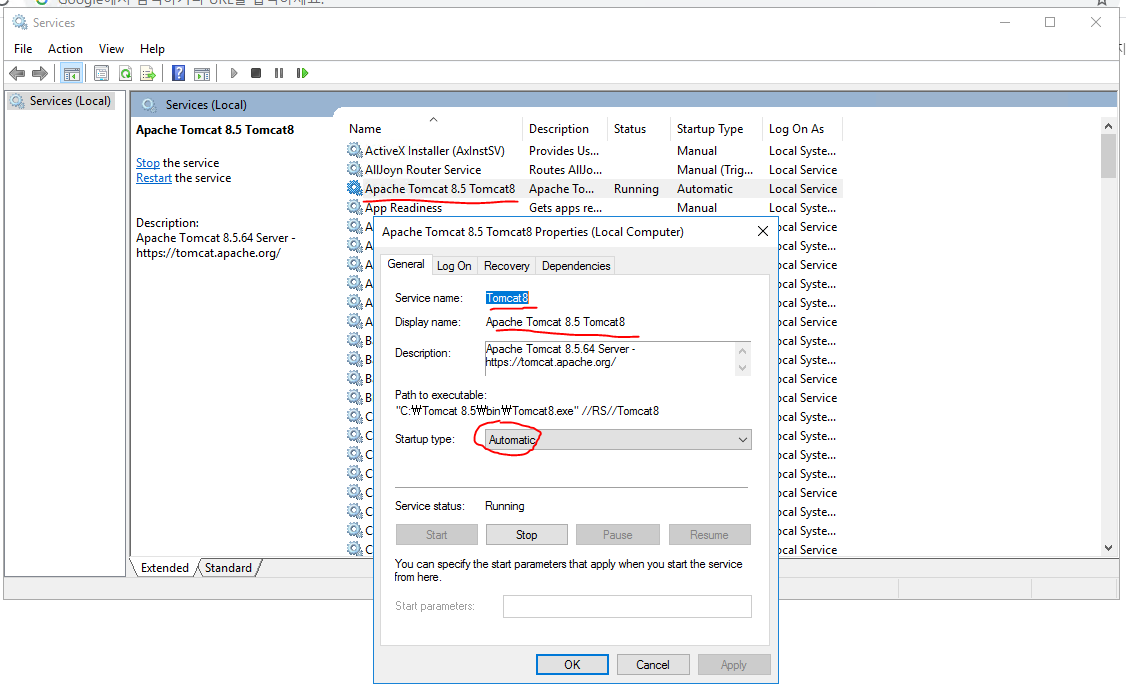Screen dimensions: 1126x692
Task: Sort by the Description column header
Action: [565, 128]
